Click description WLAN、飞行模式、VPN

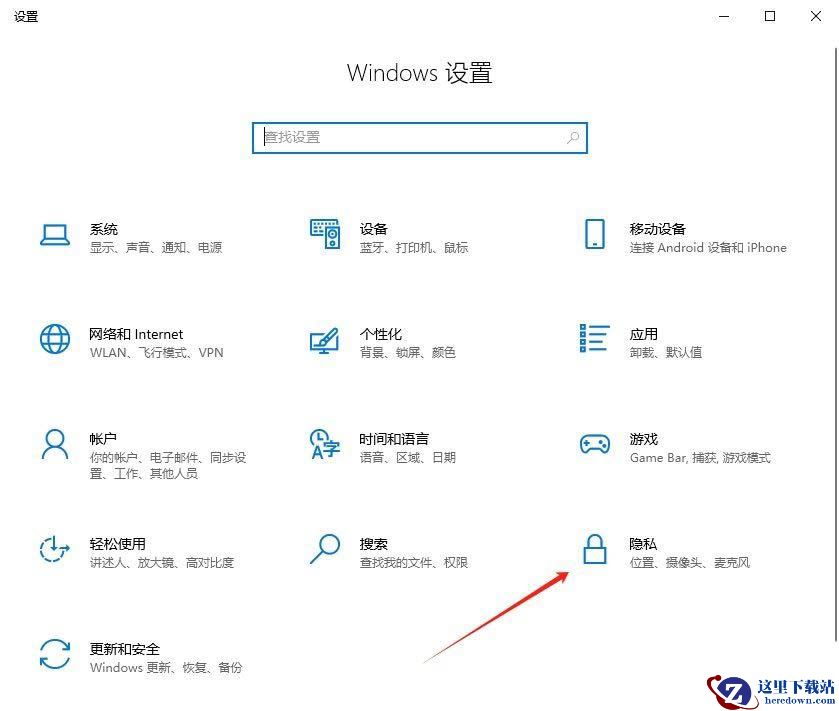click(156, 353)
